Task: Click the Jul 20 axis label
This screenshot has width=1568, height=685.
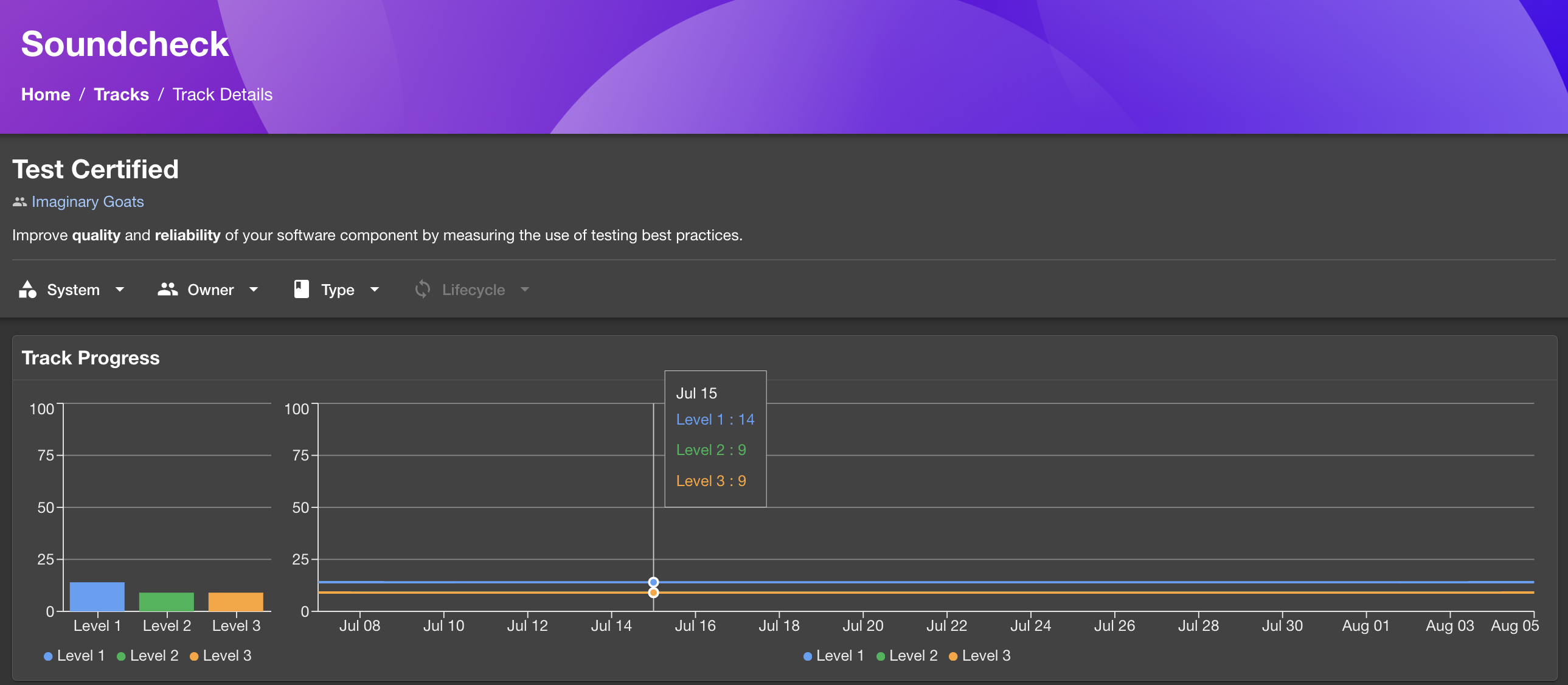Action: click(863, 626)
